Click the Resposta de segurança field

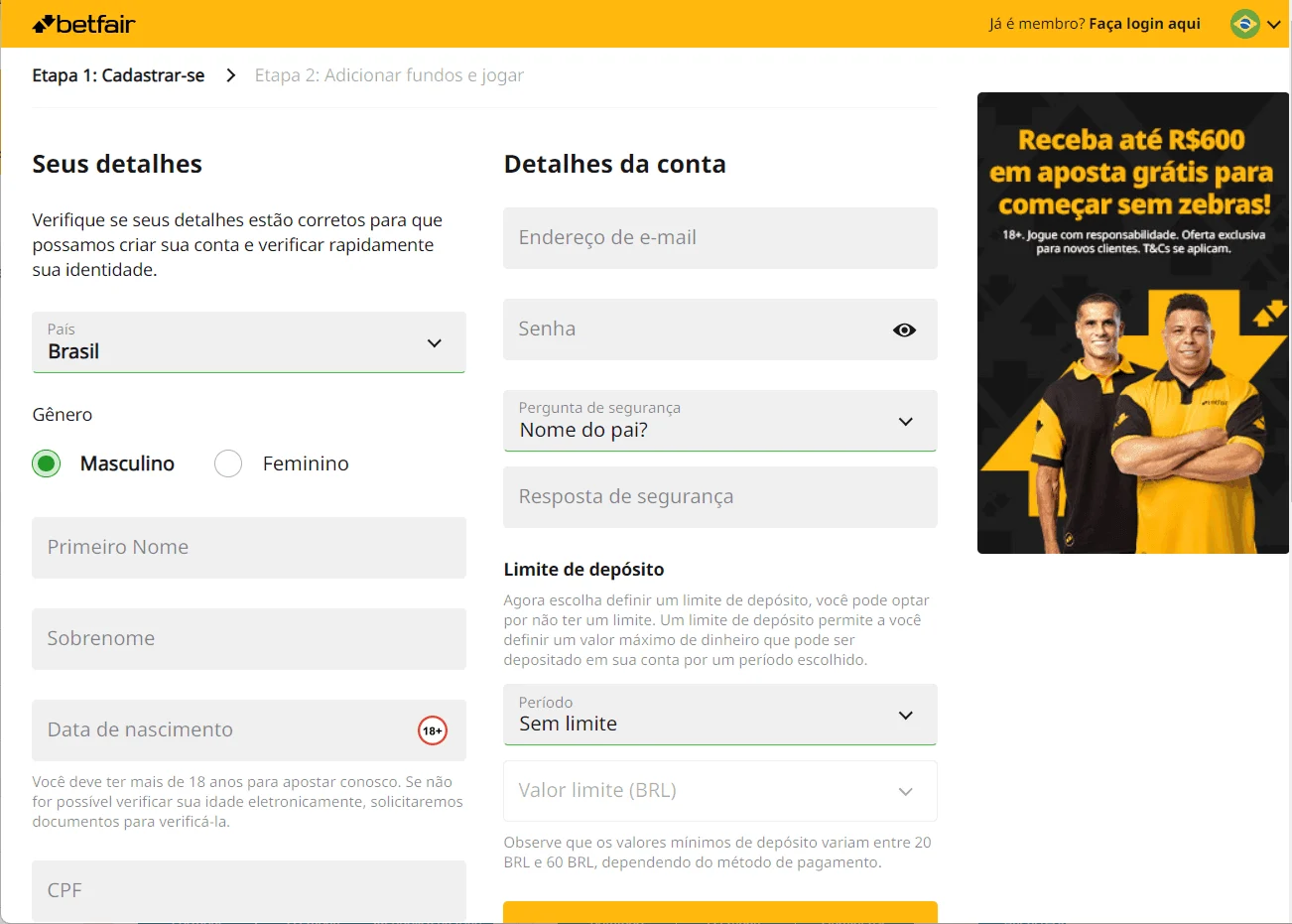coord(720,496)
